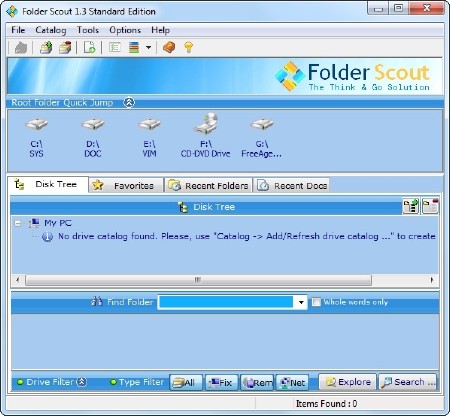Click the colored layout bars toolbar icon
Viewport: 450px width, 416px height.
click(134, 47)
